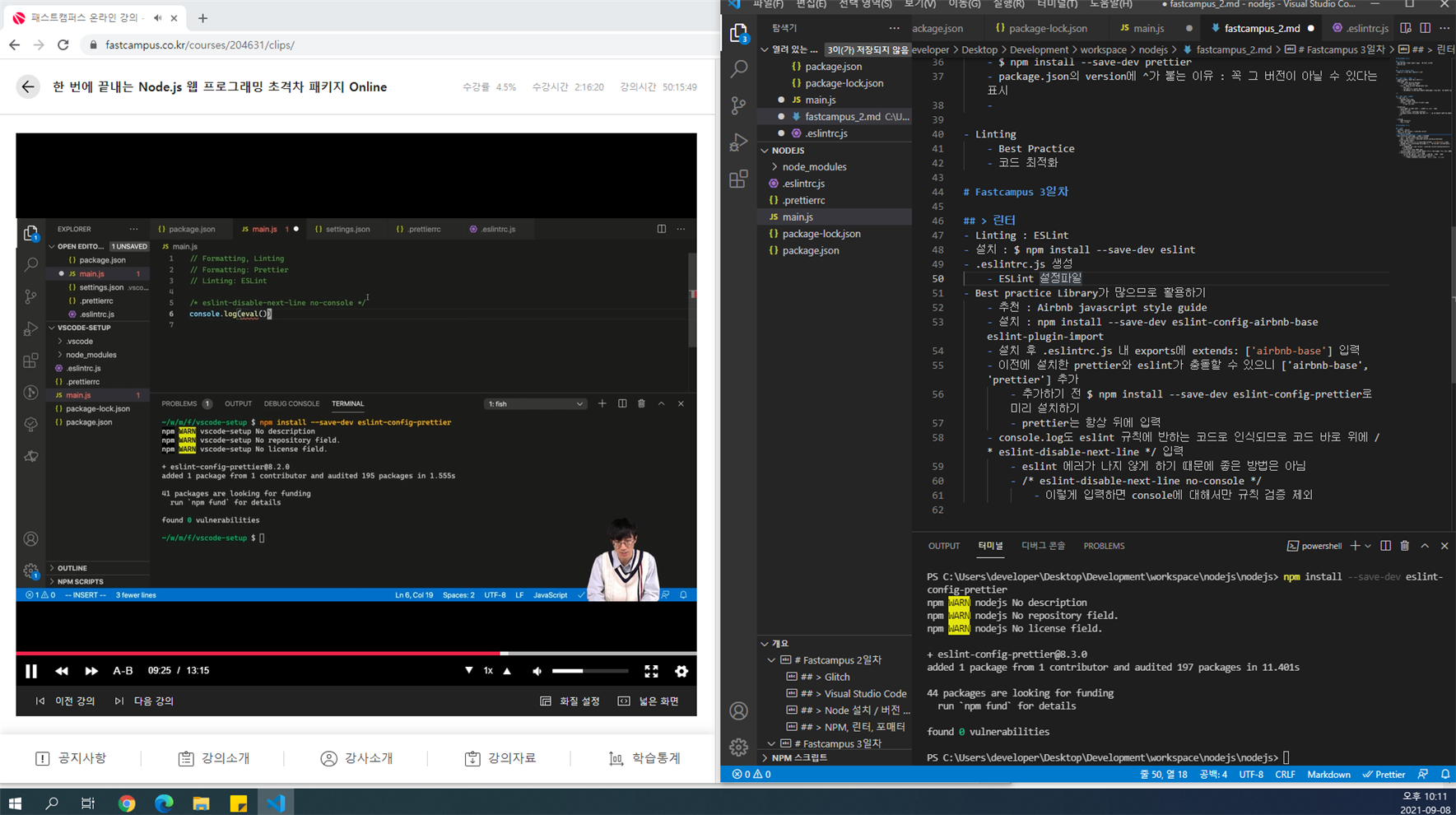Enter fullscreen in the video player
The width and height of the screenshot is (1456, 815).
(651, 671)
